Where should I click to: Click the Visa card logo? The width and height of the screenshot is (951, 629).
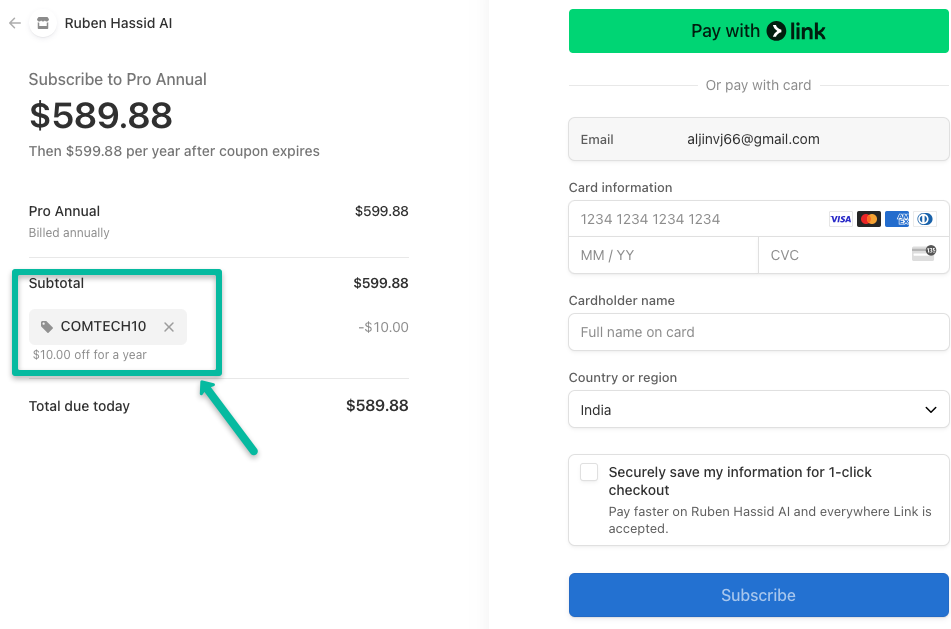click(x=840, y=219)
